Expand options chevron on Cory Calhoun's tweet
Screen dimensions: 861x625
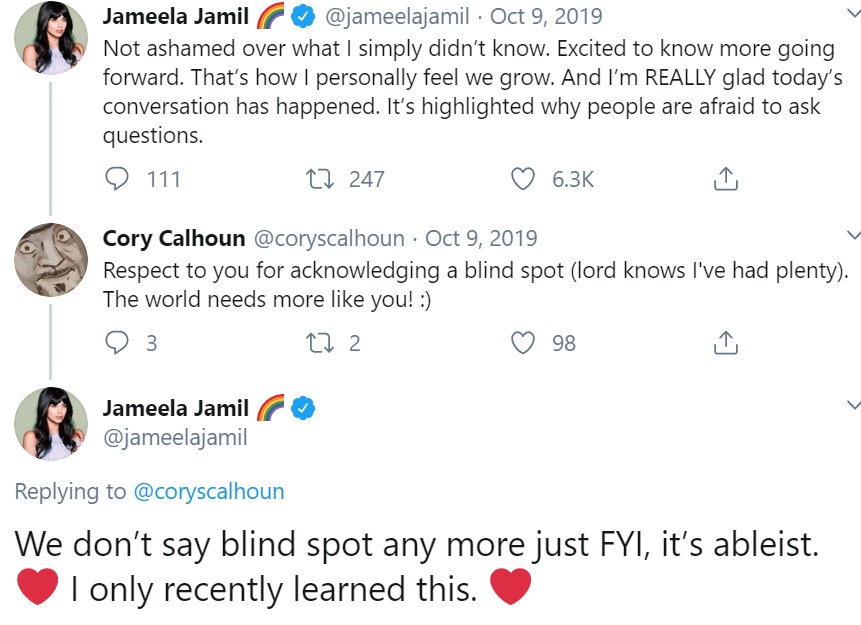853,235
